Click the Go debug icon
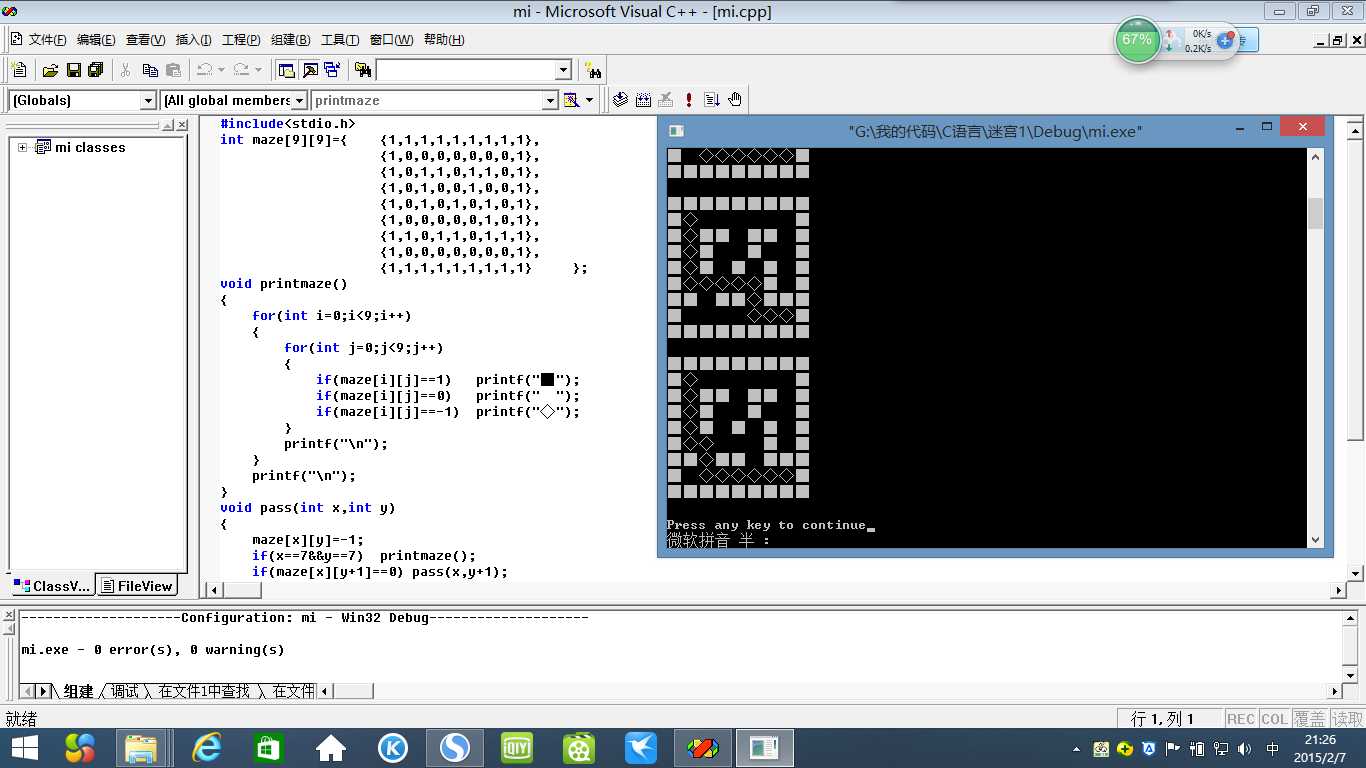Screen dimensions: 1366x768 click(712, 100)
